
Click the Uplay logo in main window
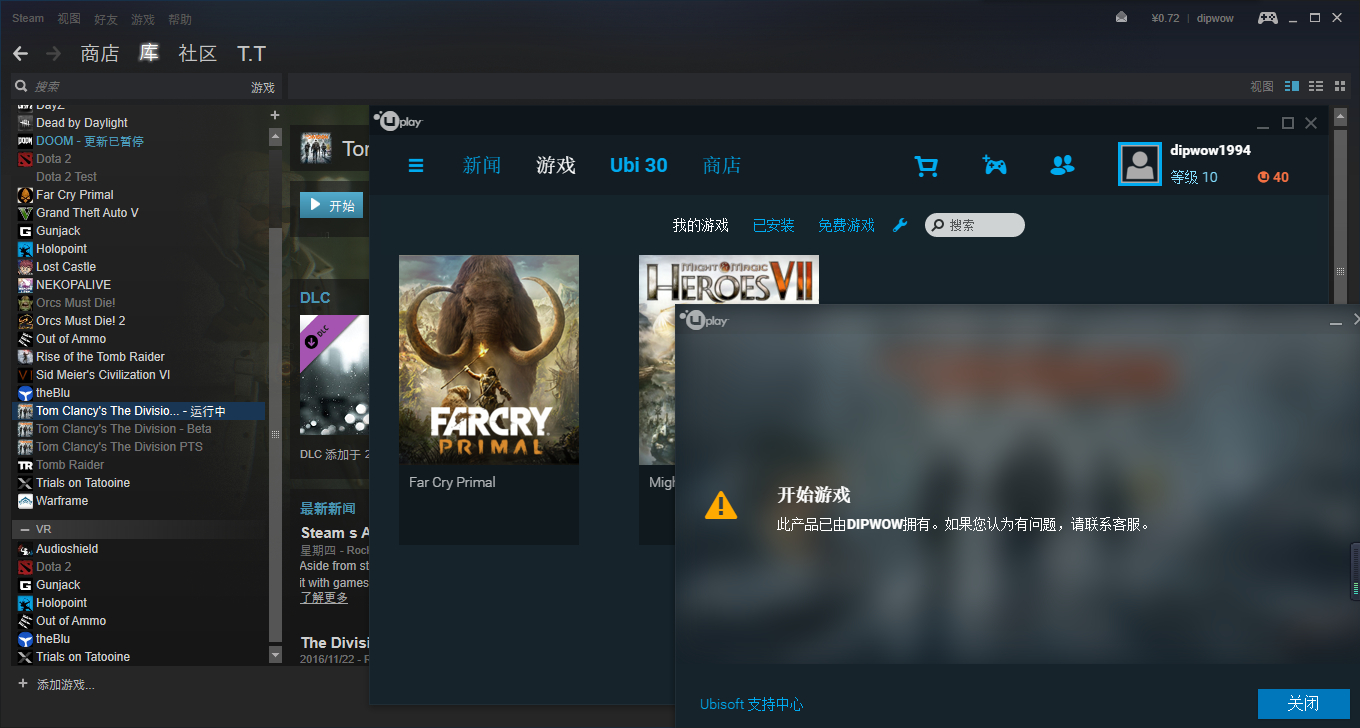[398, 121]
